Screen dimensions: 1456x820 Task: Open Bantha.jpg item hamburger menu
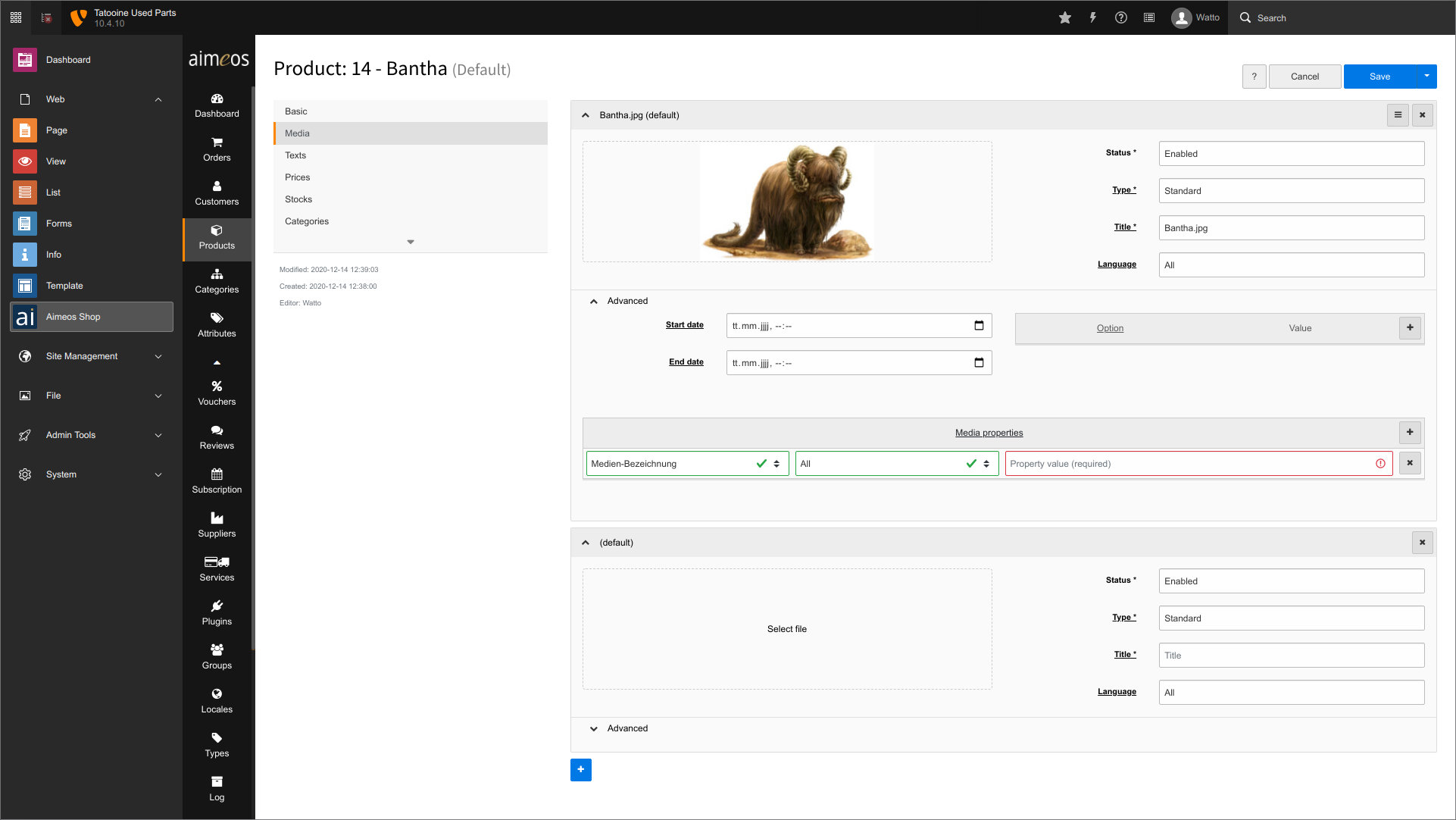[1398, 115]
